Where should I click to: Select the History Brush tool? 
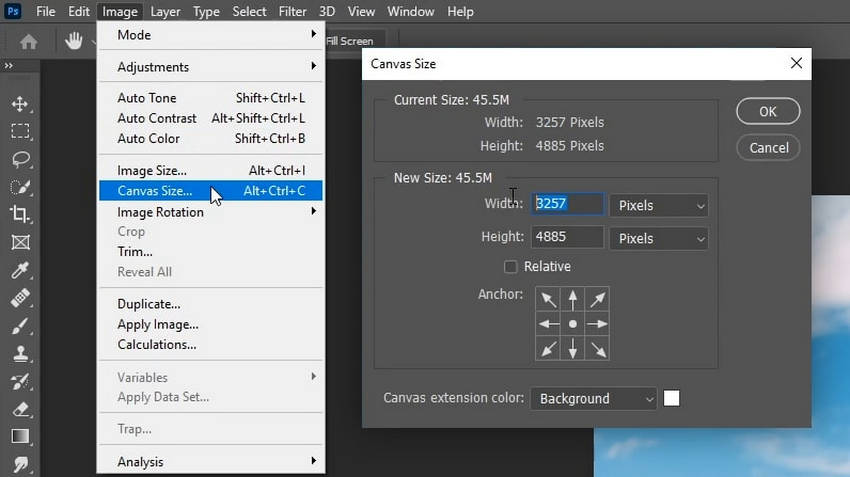(20, 382)
